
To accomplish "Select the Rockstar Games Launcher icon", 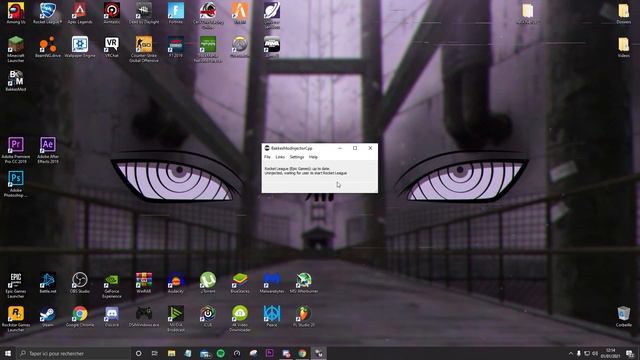I will coord(16,319).
